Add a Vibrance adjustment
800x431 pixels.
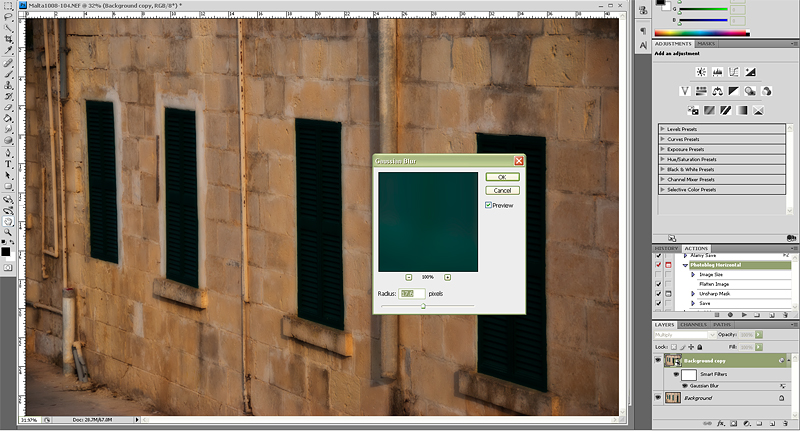pos(685,91)
